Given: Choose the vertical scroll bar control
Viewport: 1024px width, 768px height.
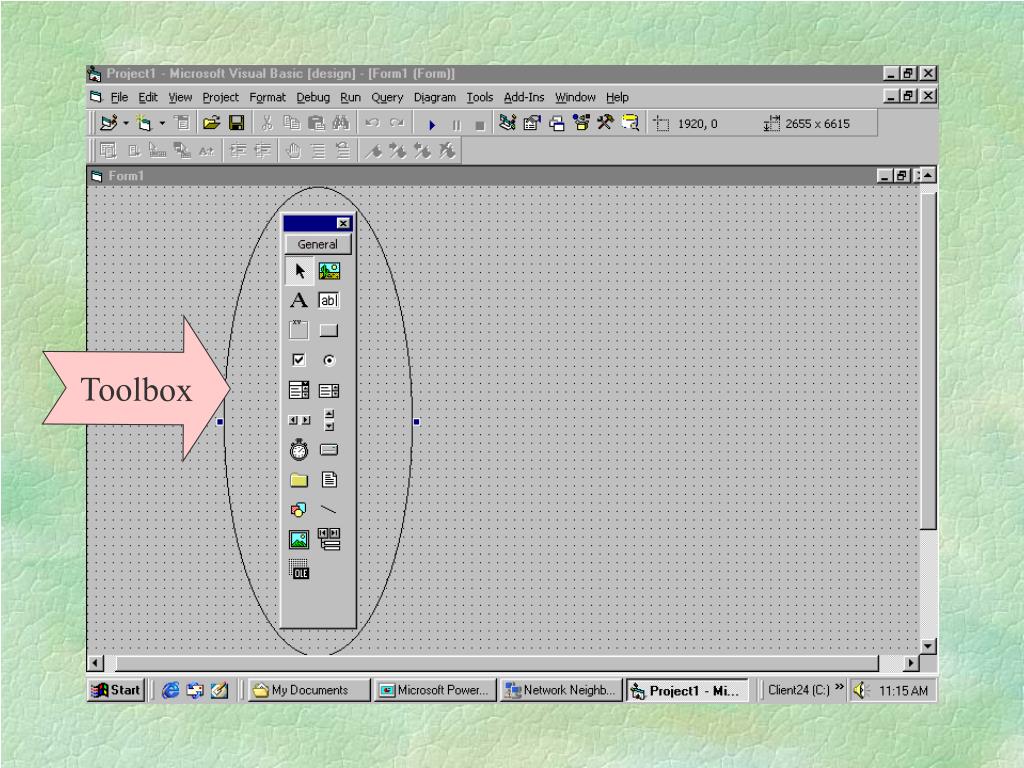Looking at the screenshot, I should (x=329, y=420).
